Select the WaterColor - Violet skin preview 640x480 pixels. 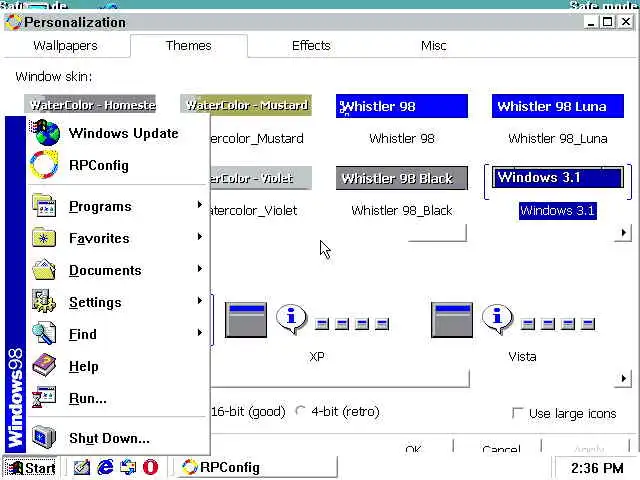pyautogui.click(x=261, y=178)
